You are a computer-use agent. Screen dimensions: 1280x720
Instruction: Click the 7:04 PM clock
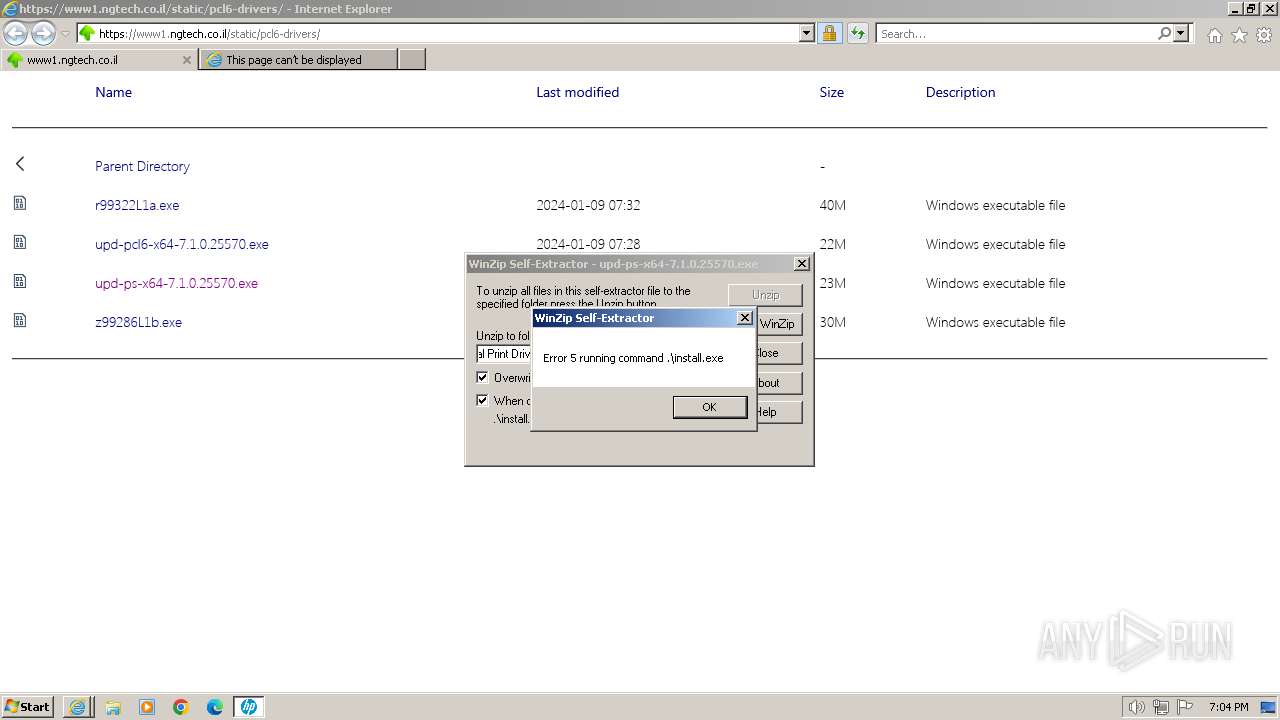[1229, 707]
